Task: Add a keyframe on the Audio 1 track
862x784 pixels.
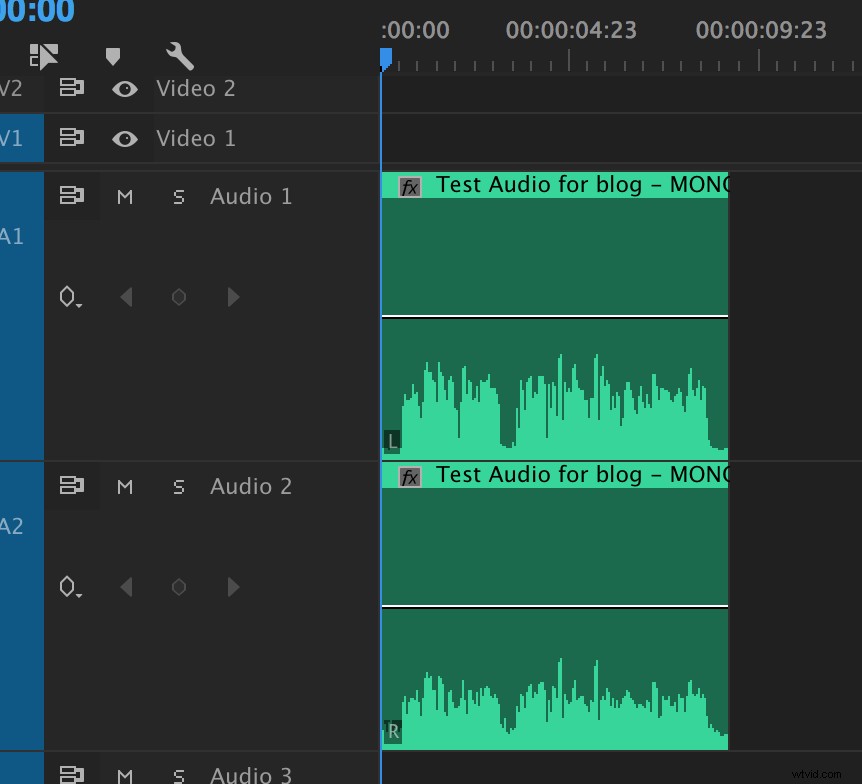Action: click(178, 296)
